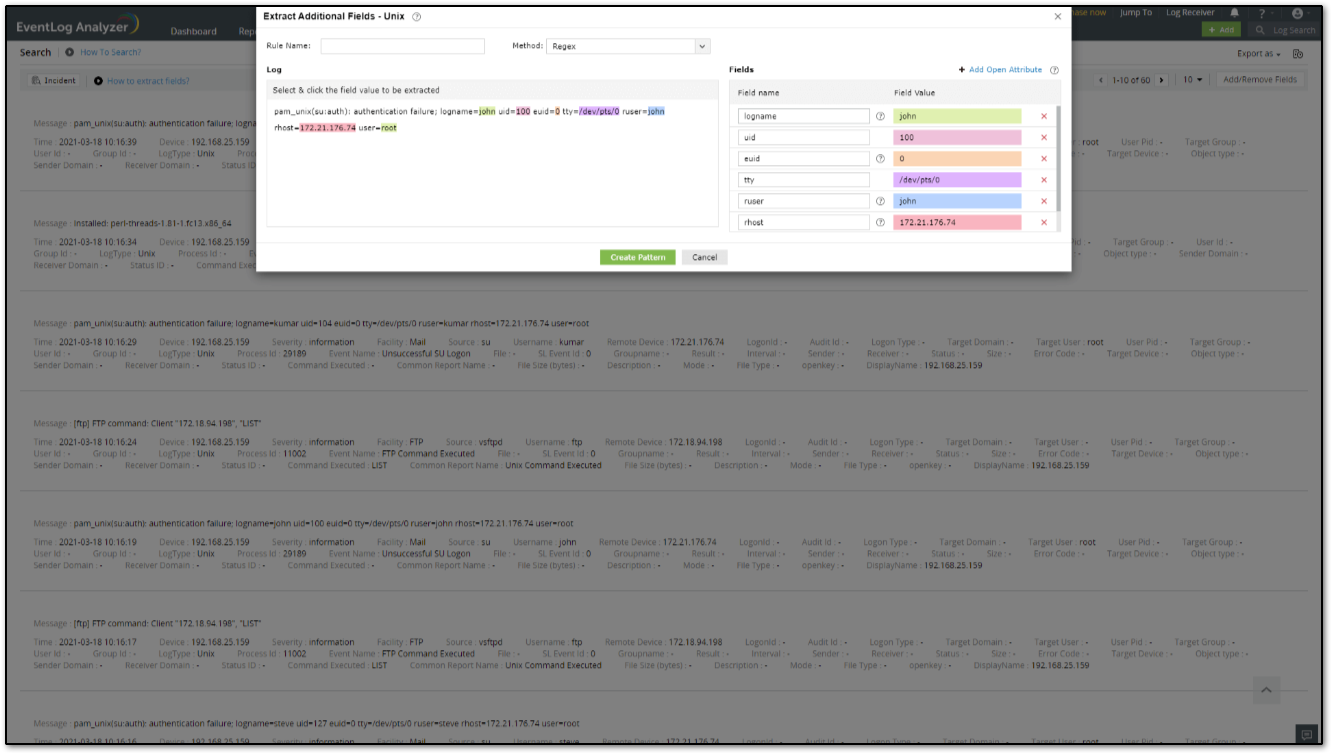
Task: Remove the logname field with its red X
Action: (x=1044, y=116)
